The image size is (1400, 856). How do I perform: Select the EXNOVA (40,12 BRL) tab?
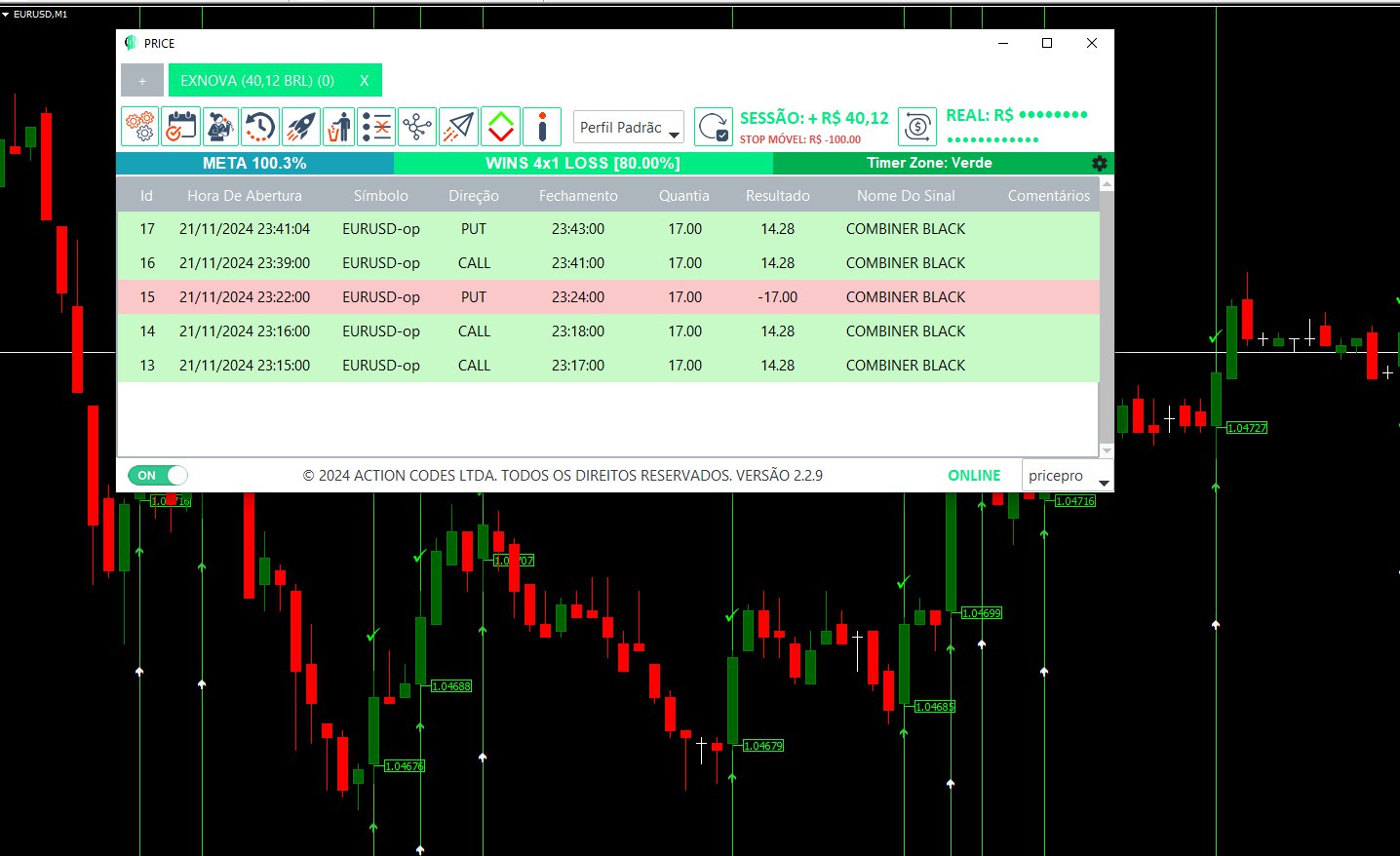pos(257,81)
